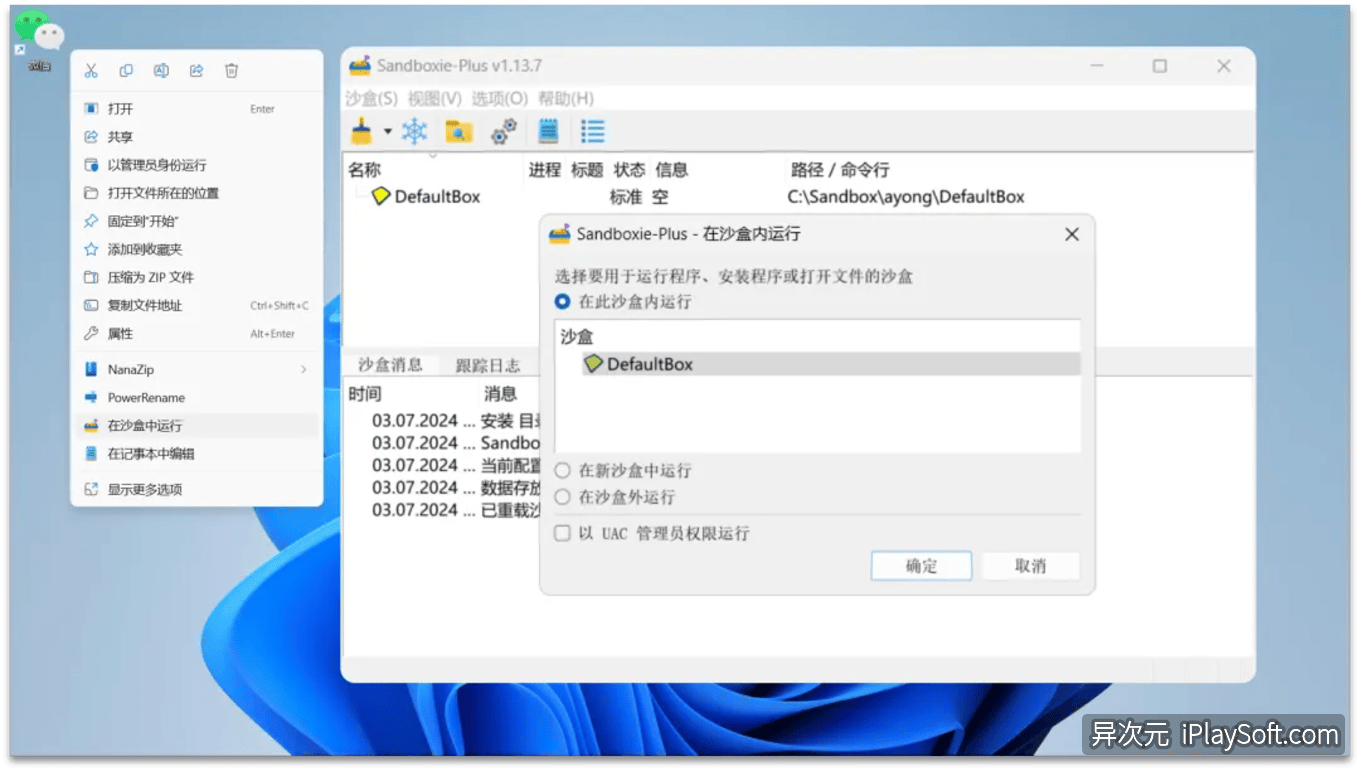Choose 复制文件地址 in context menu

tap(196, 305)
